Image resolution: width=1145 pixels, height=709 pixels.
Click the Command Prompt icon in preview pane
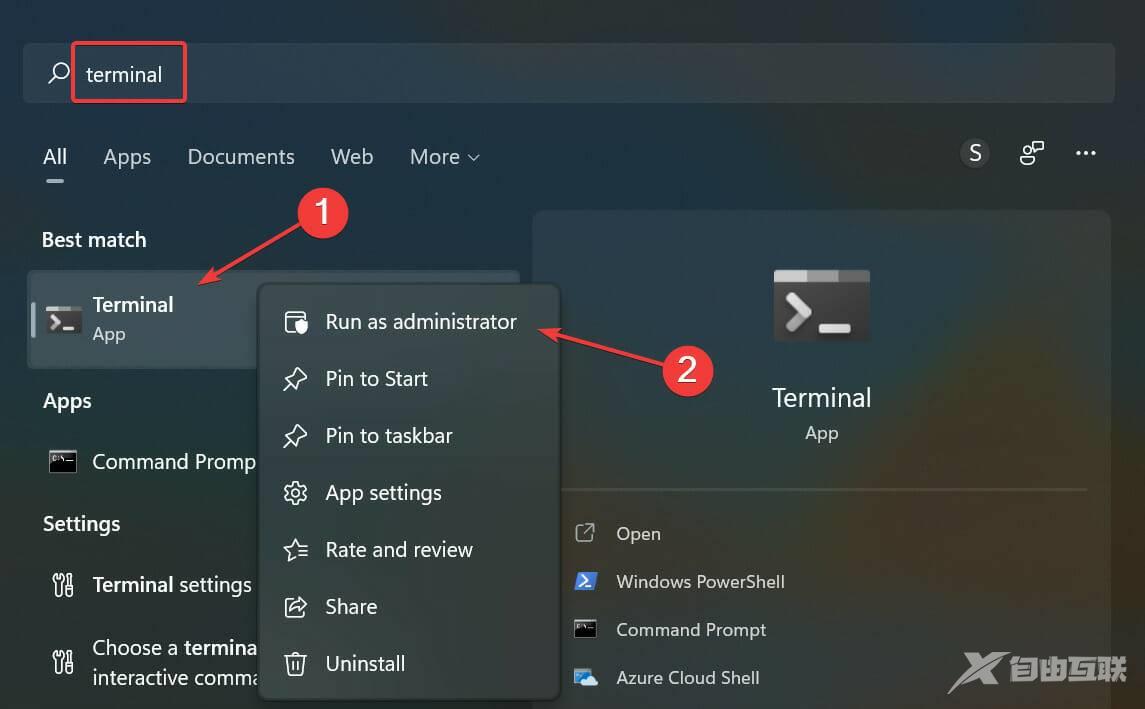(x=585, y=629)
